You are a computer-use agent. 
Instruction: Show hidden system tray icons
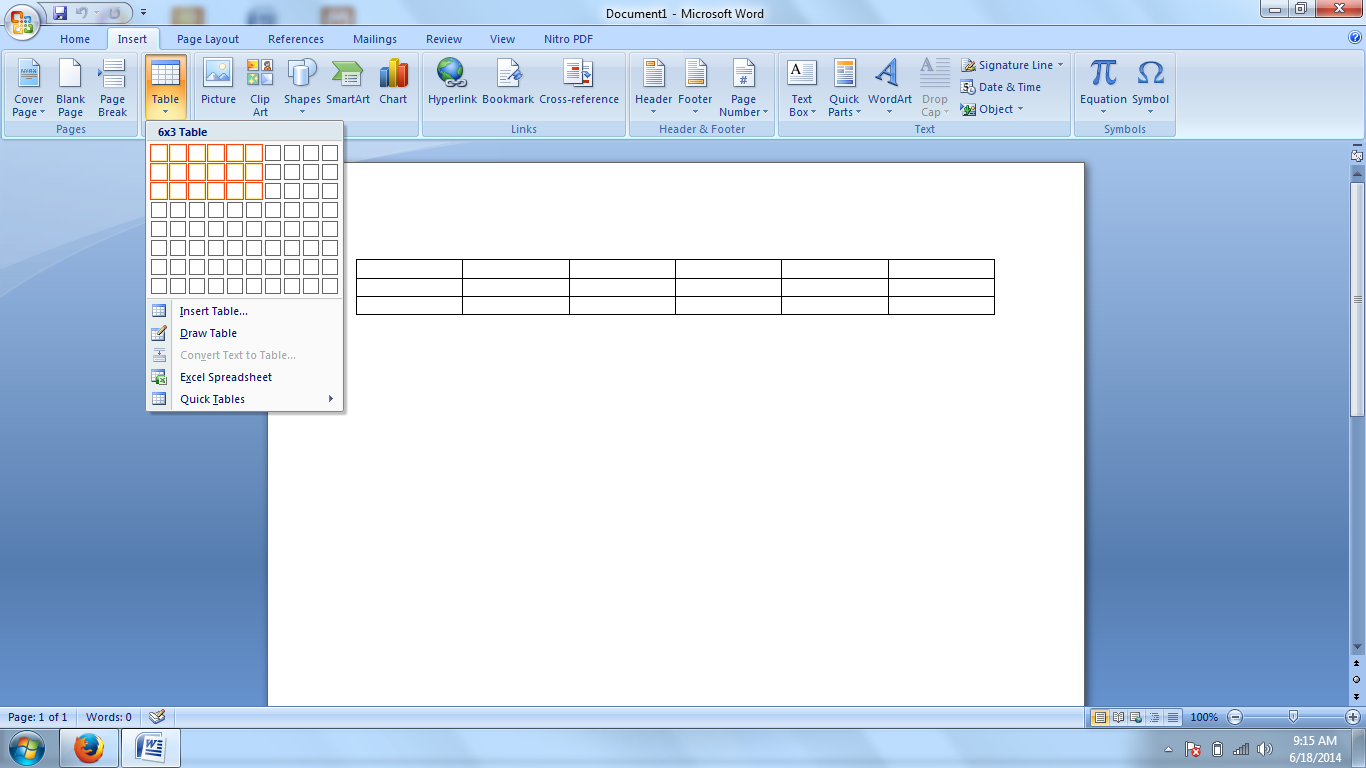[x=1168, y=749]
